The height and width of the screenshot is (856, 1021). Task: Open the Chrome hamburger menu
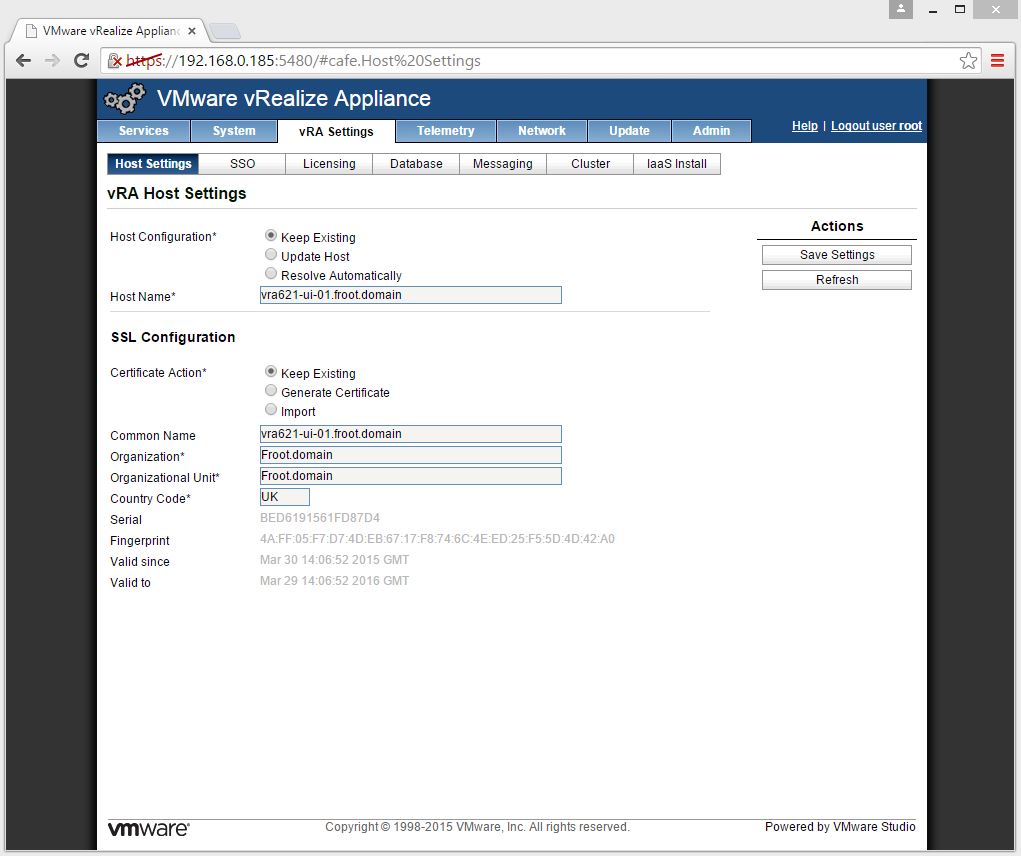[997, 60]
